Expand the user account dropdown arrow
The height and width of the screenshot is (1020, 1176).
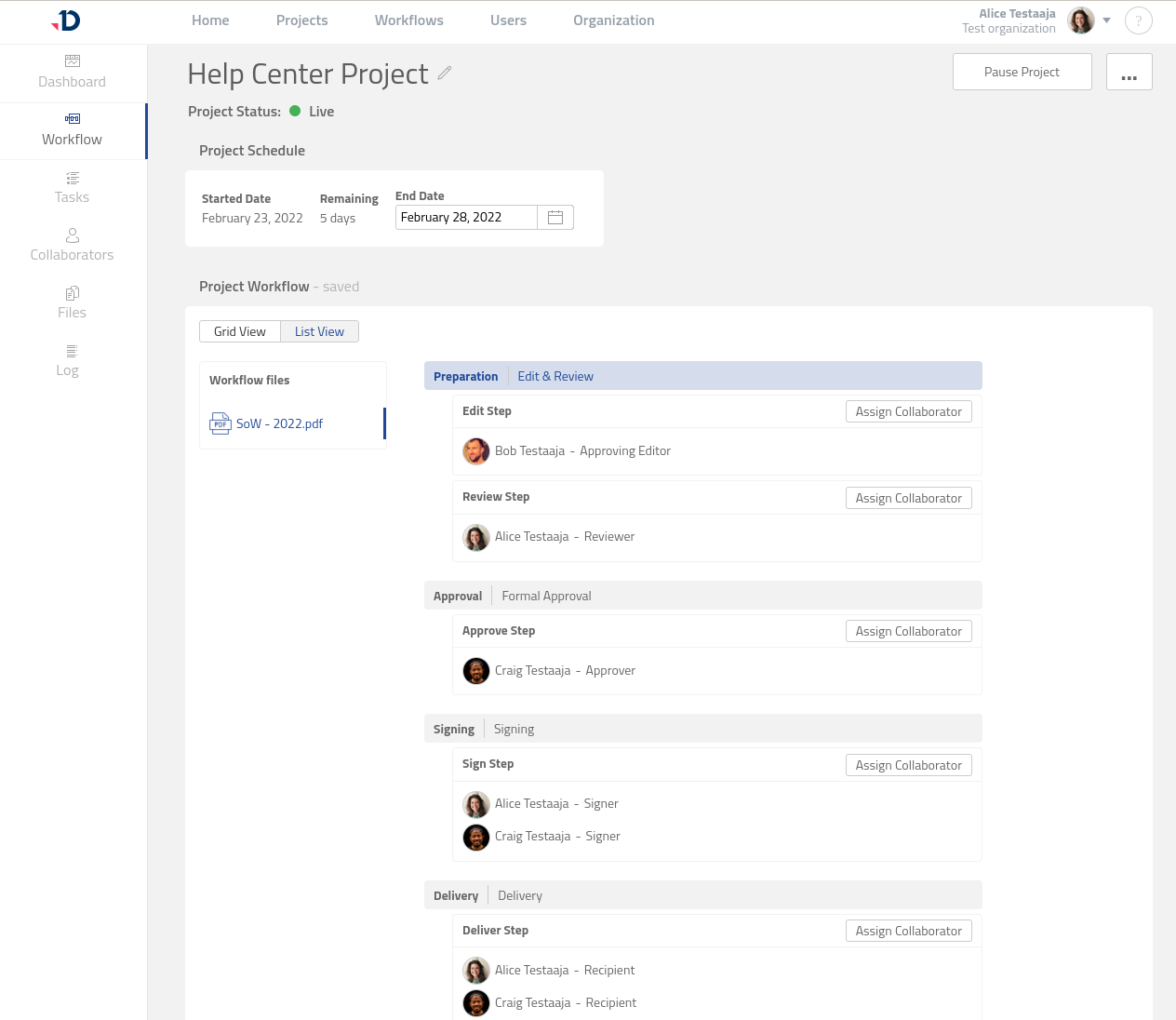point(1106,20)
